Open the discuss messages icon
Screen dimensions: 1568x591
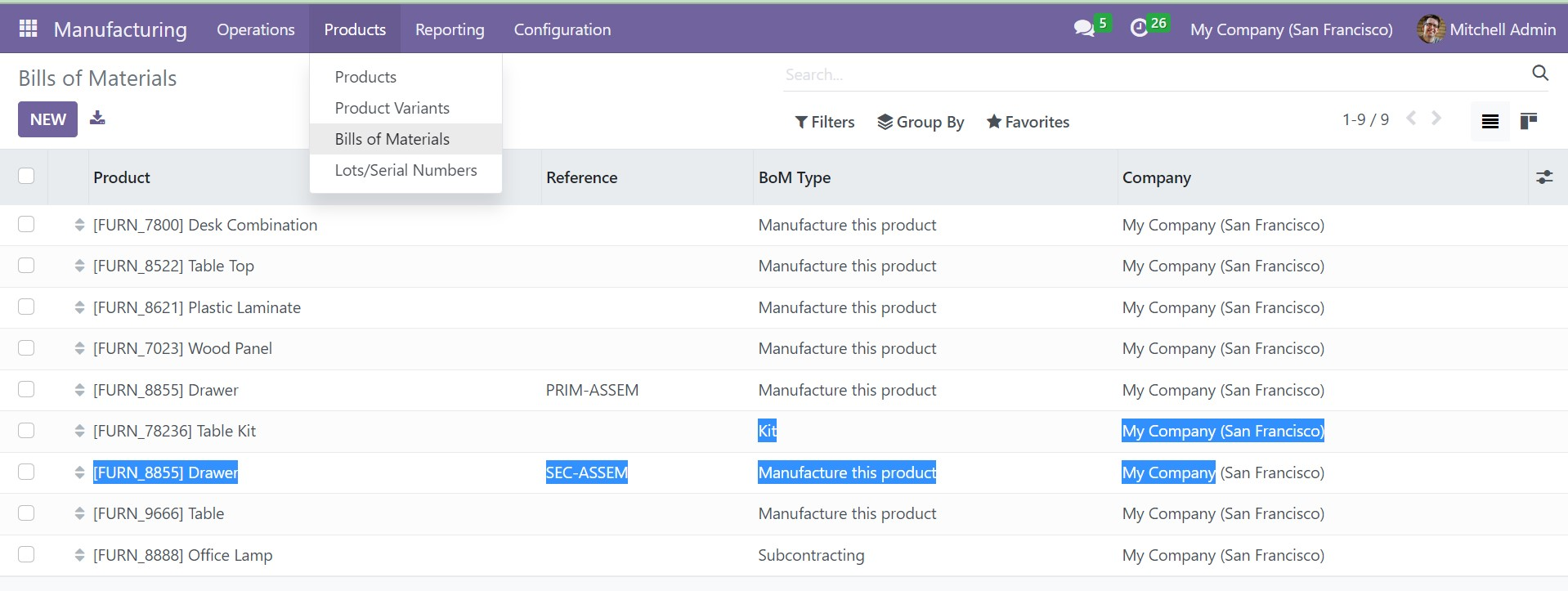tap(1084, 29)
